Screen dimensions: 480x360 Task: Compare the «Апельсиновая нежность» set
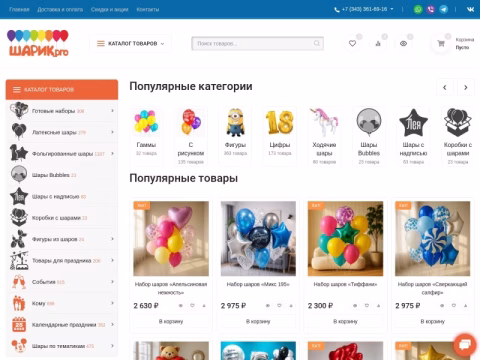pos(204,305)
